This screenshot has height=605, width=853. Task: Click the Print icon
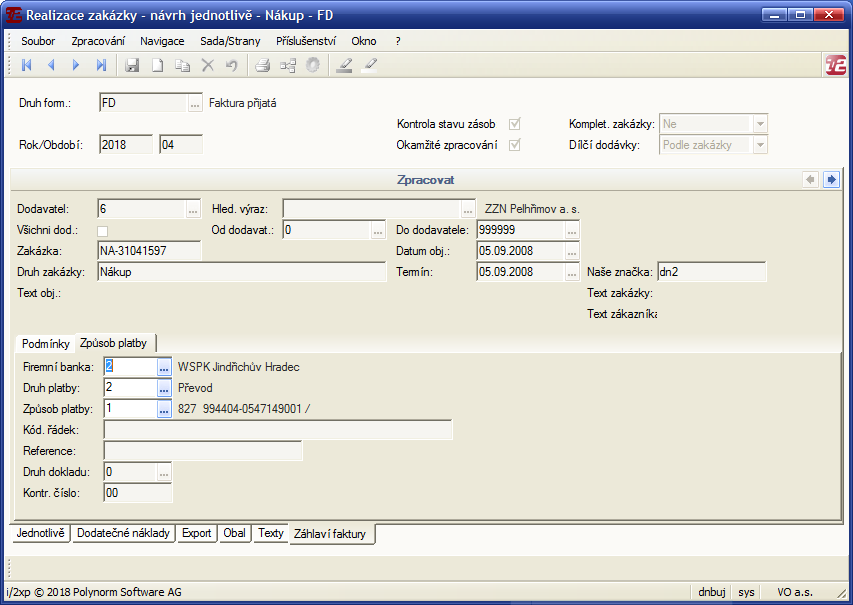pos(263,65)
